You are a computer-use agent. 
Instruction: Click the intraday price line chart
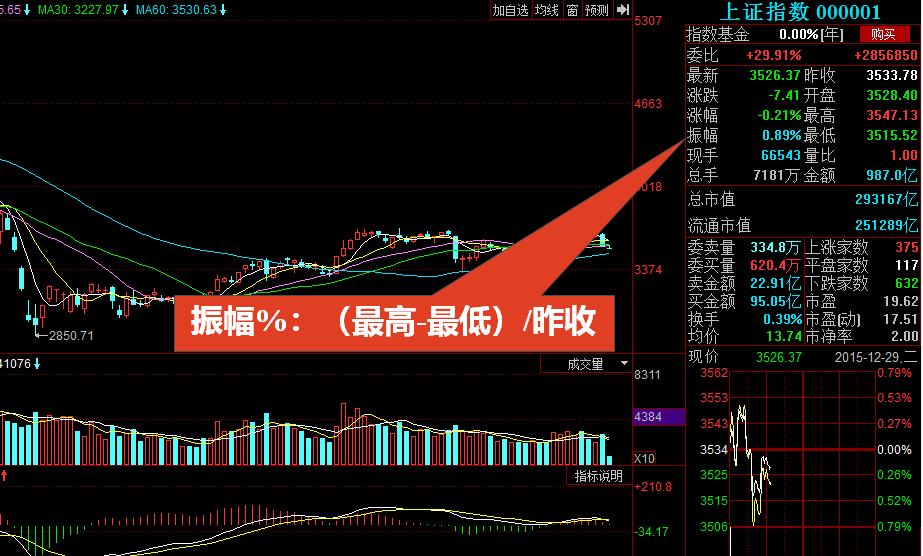750,465
